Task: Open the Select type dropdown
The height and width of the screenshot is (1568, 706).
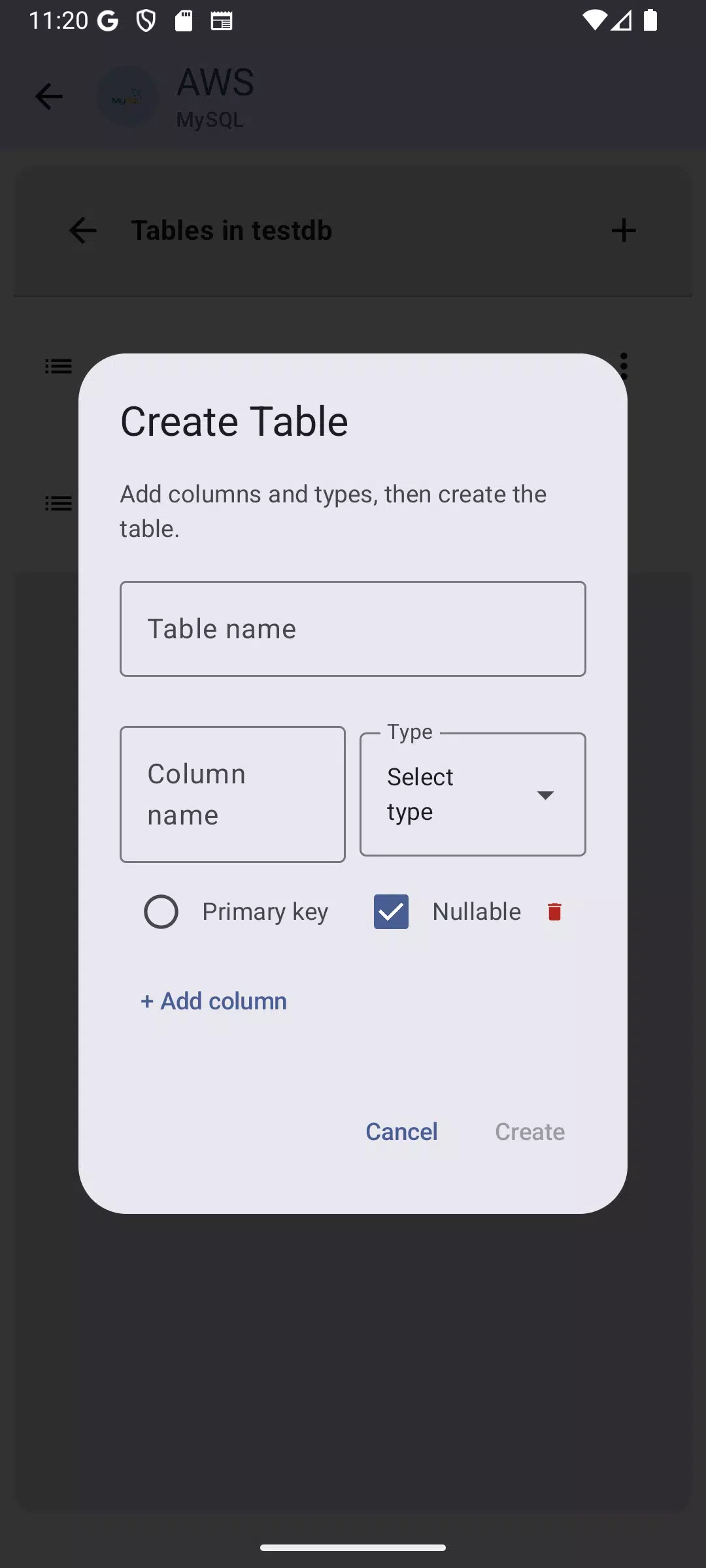Action: click(473, 794)
